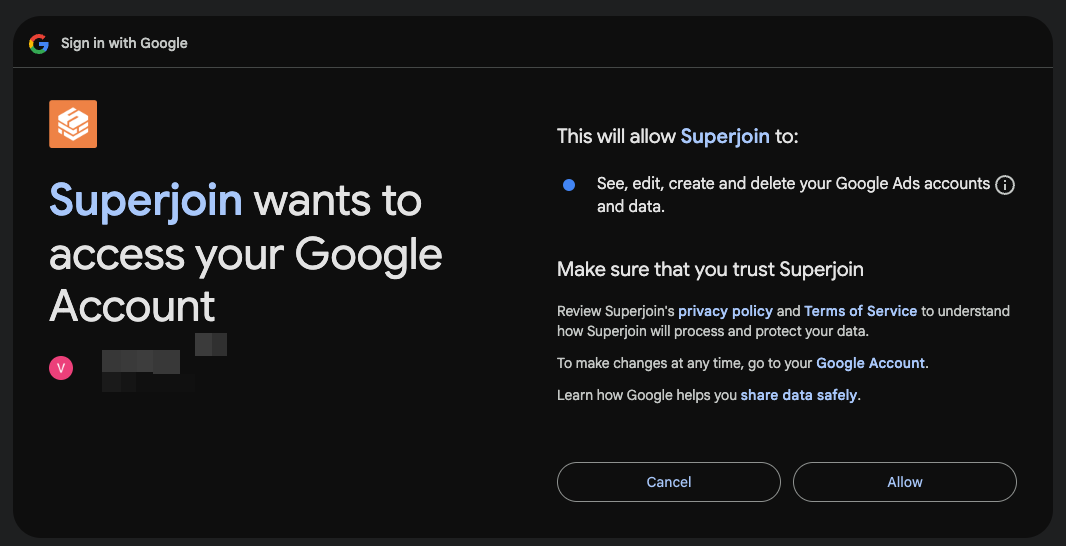1066x546 pixels.
Task: Click the 'This will allow' heading text
Action: tap(617, 137)
